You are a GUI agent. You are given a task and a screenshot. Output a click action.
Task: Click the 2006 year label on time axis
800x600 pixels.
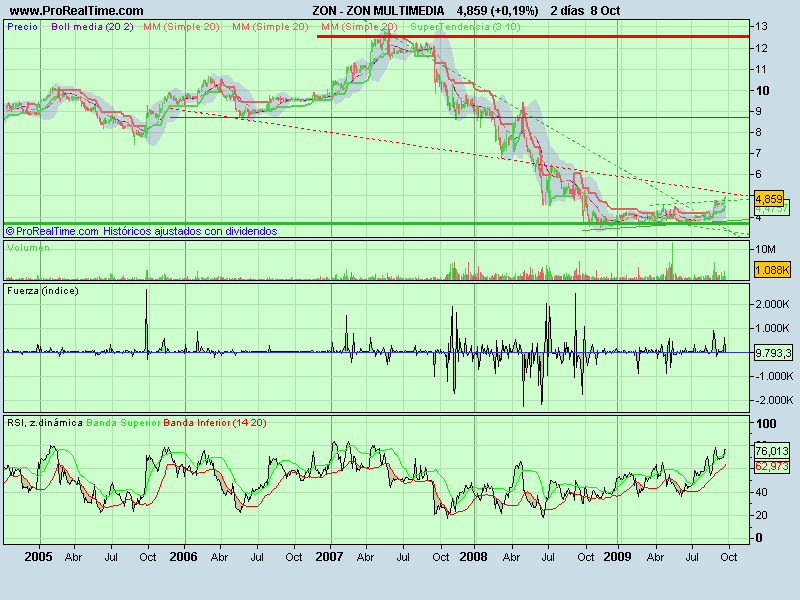click(183, 557)
